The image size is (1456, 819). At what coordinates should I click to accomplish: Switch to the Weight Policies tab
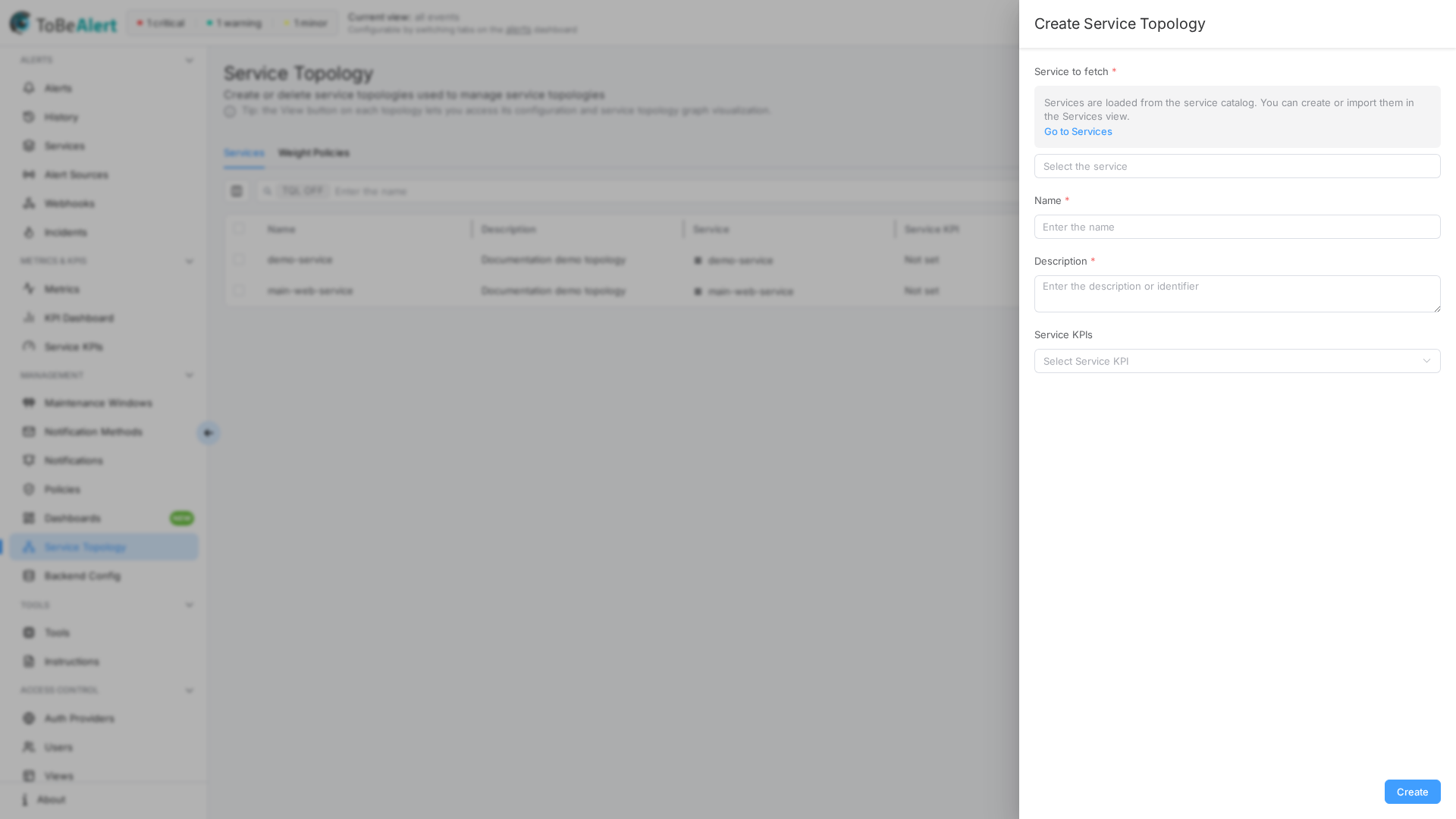314,152
